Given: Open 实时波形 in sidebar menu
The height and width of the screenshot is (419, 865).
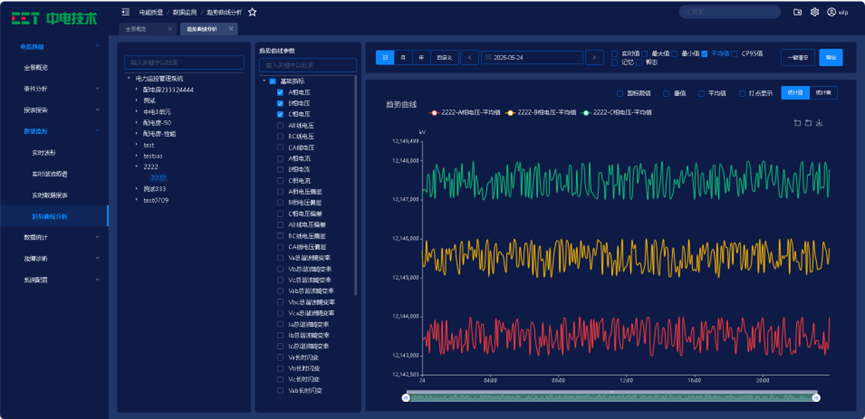Looking at the screenshot, I should (46, 152).
